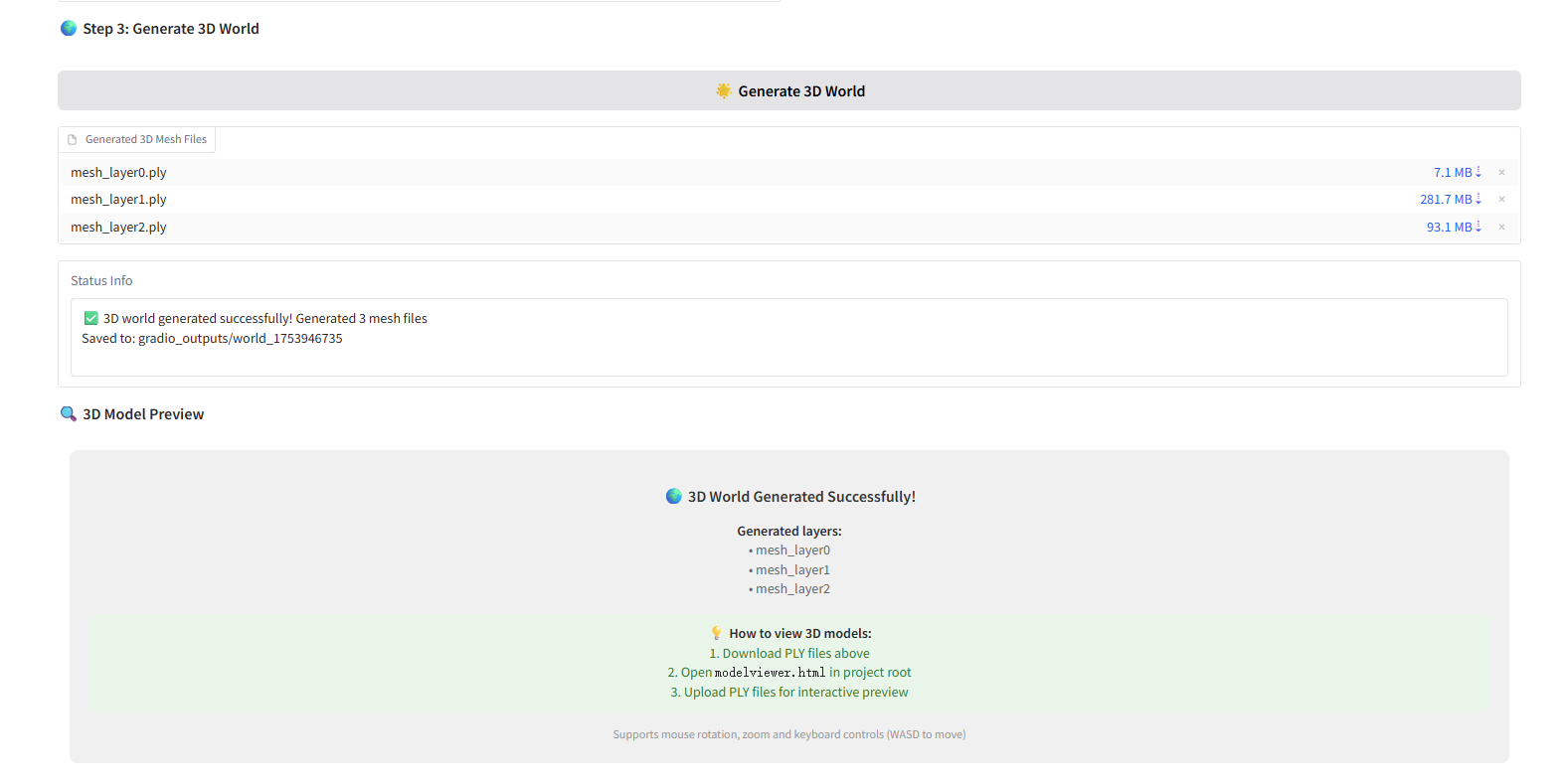
Task: Remove mesh_layer1.ply with its X icon
Action: (x=1501, y=200)
